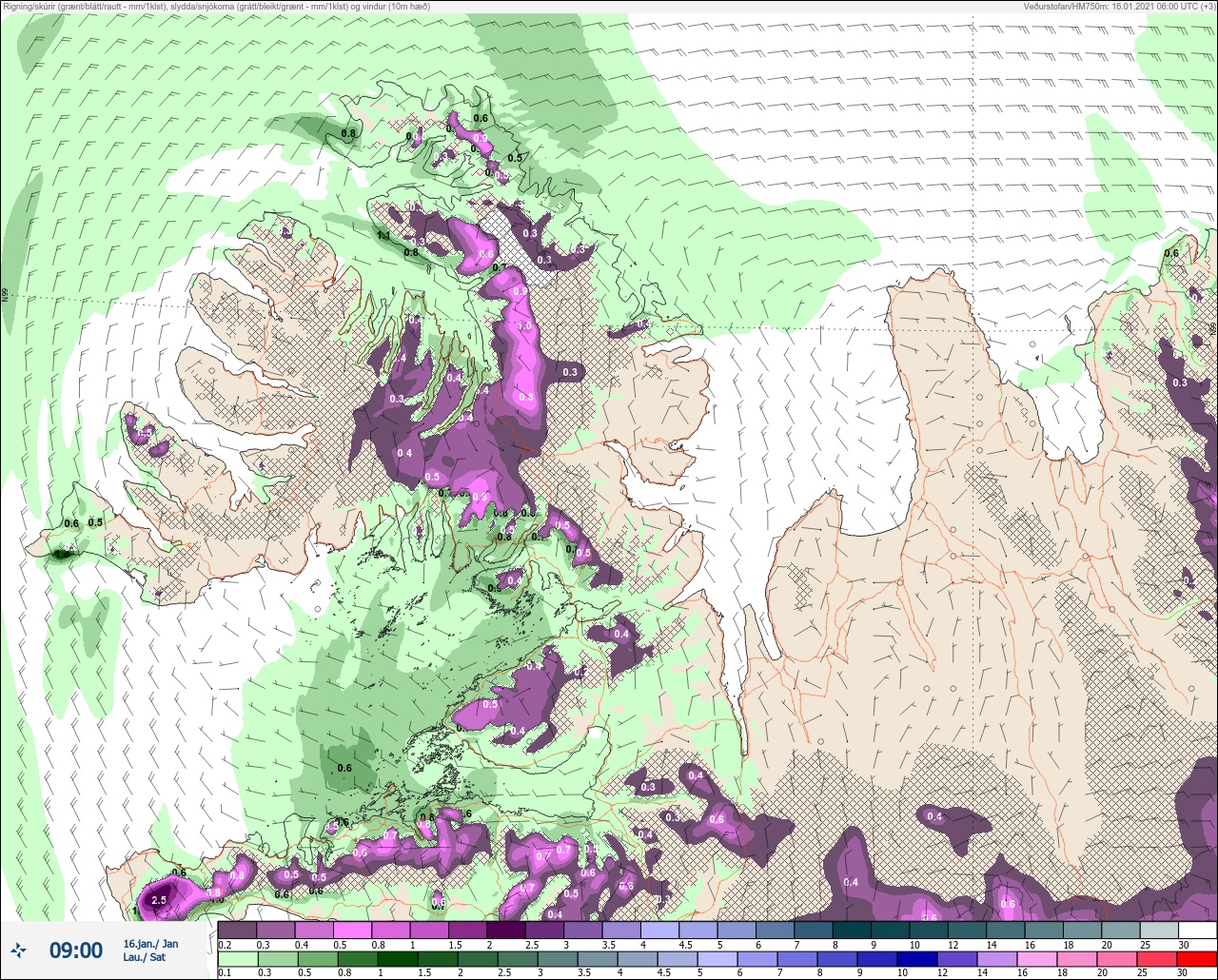Pick the upper legend white swatch labeled 30
This screenshot has width=1218, height=980.
(1198, 930)
